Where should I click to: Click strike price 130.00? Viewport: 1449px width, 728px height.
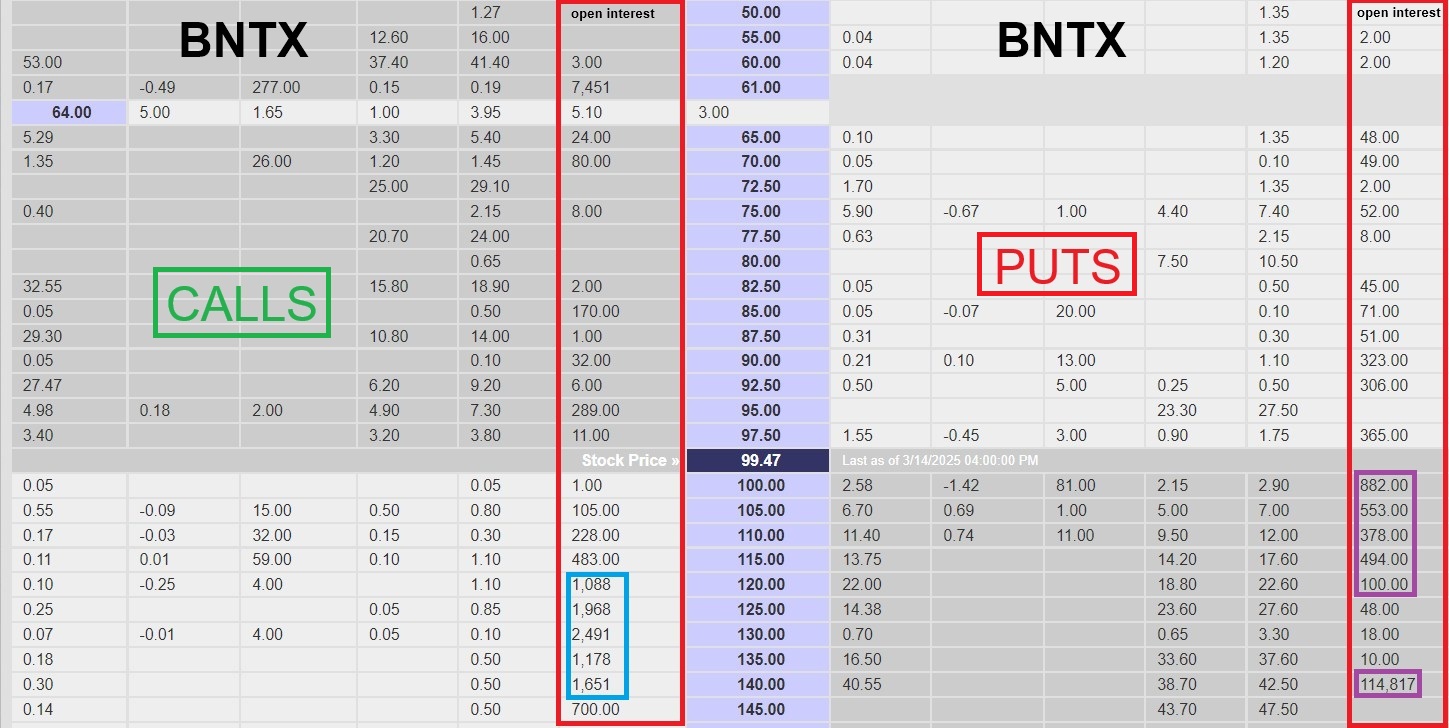coord(760,634)
